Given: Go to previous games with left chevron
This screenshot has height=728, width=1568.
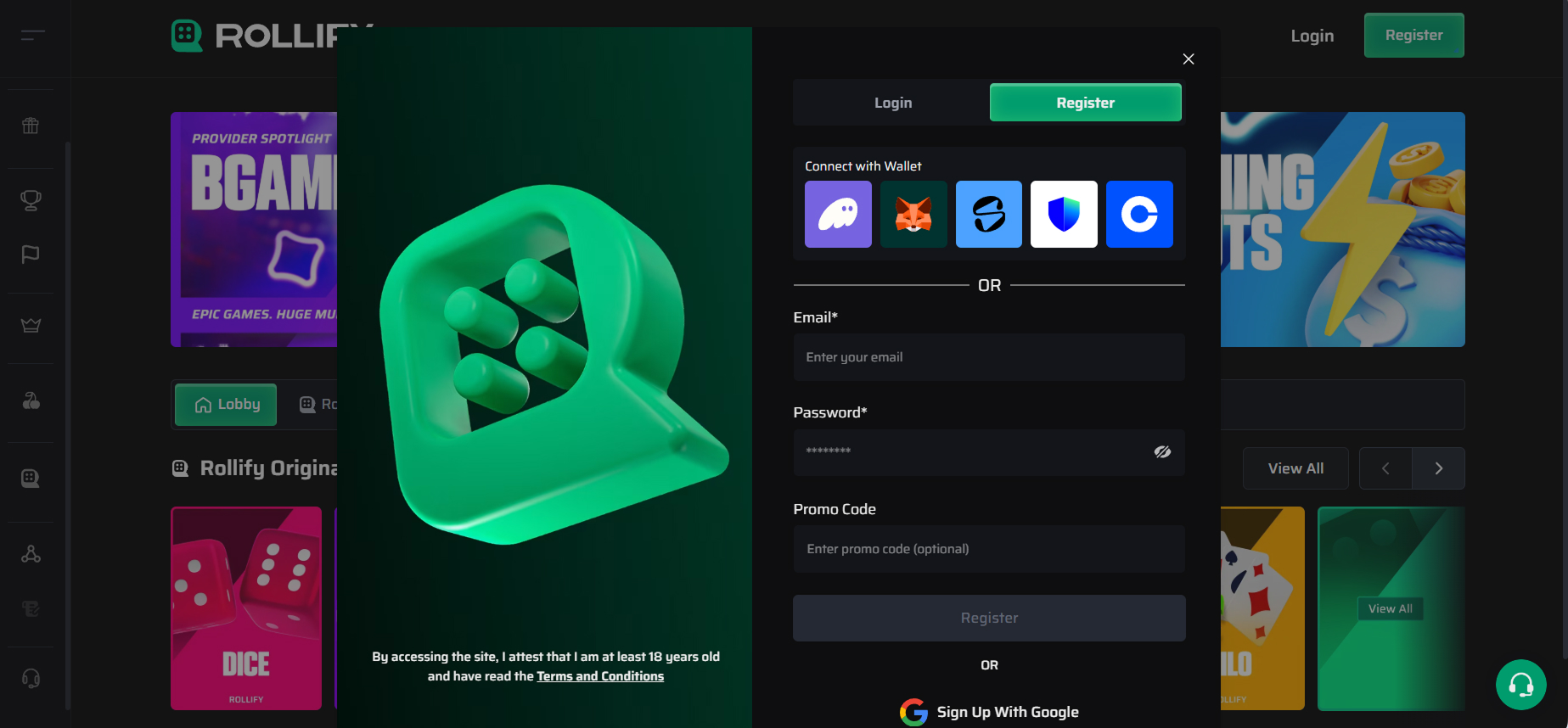Looking at the screenshot, I should click(x=1385, y=468).
